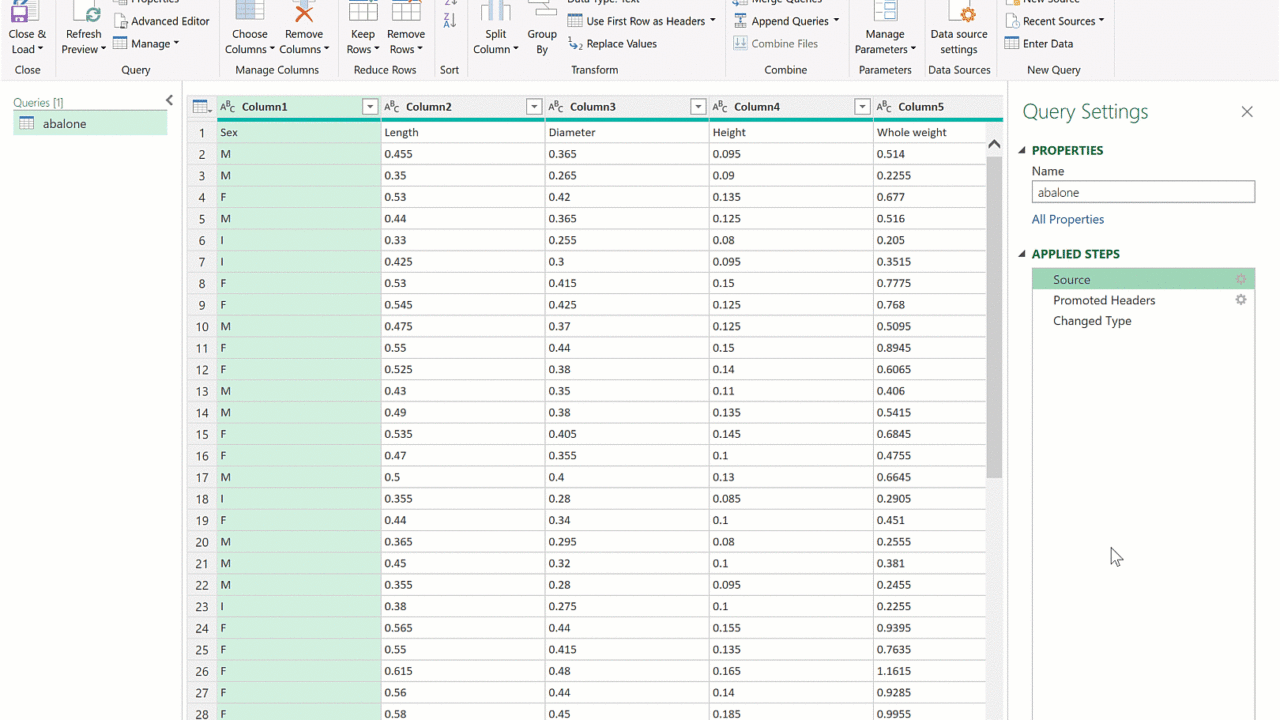Screen dimensions: 1280x720
Task: Click the query Name input field
Action: coord(1143,192)
